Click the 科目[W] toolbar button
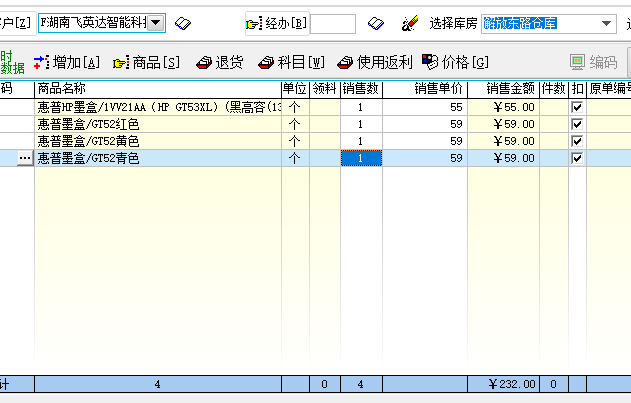Image resolution: width=631 pixels, height=403 pixels. click(x=291, y=62)
